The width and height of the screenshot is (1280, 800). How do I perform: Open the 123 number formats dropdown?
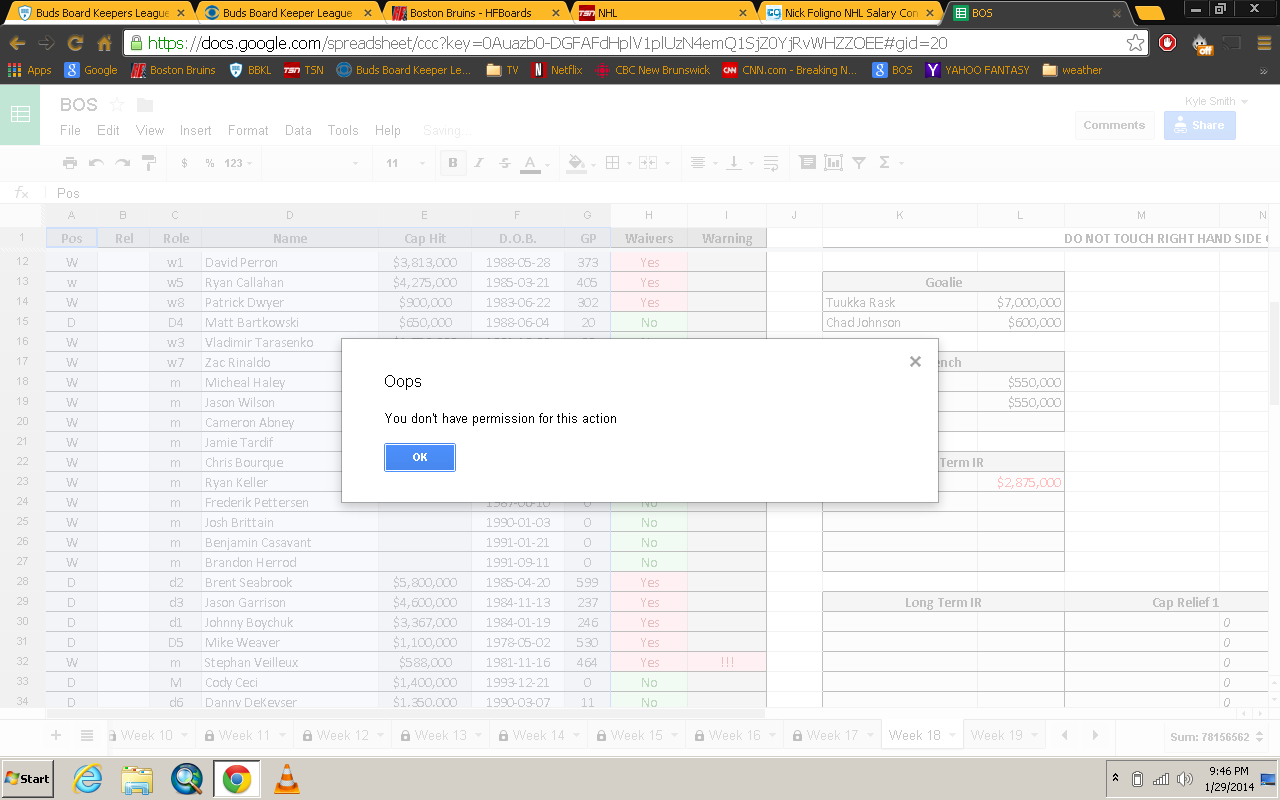click(238, 163)
